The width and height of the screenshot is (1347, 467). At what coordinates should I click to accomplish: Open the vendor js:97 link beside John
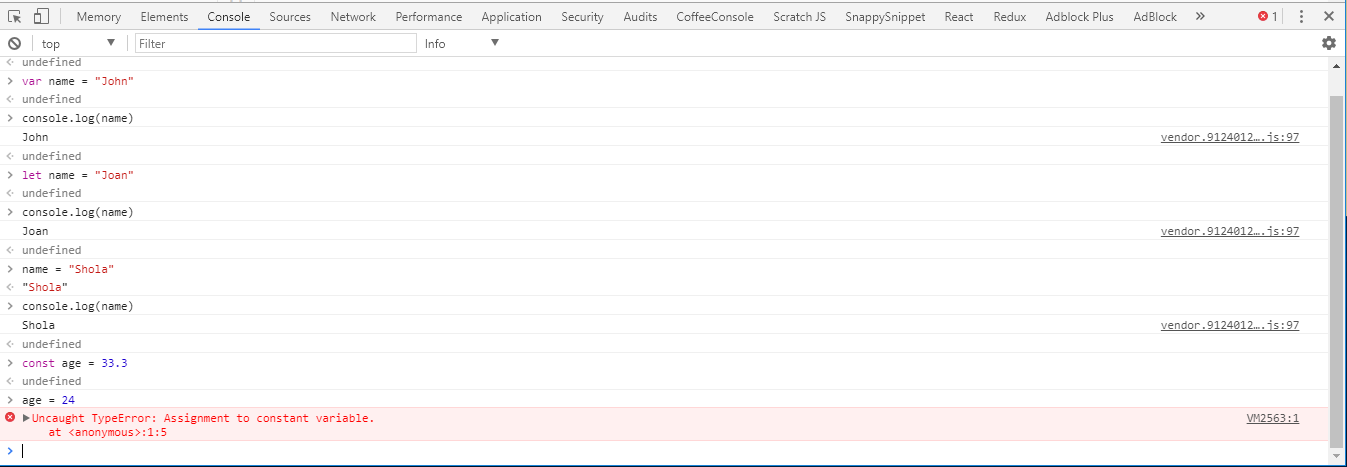tap(1229, 137)
